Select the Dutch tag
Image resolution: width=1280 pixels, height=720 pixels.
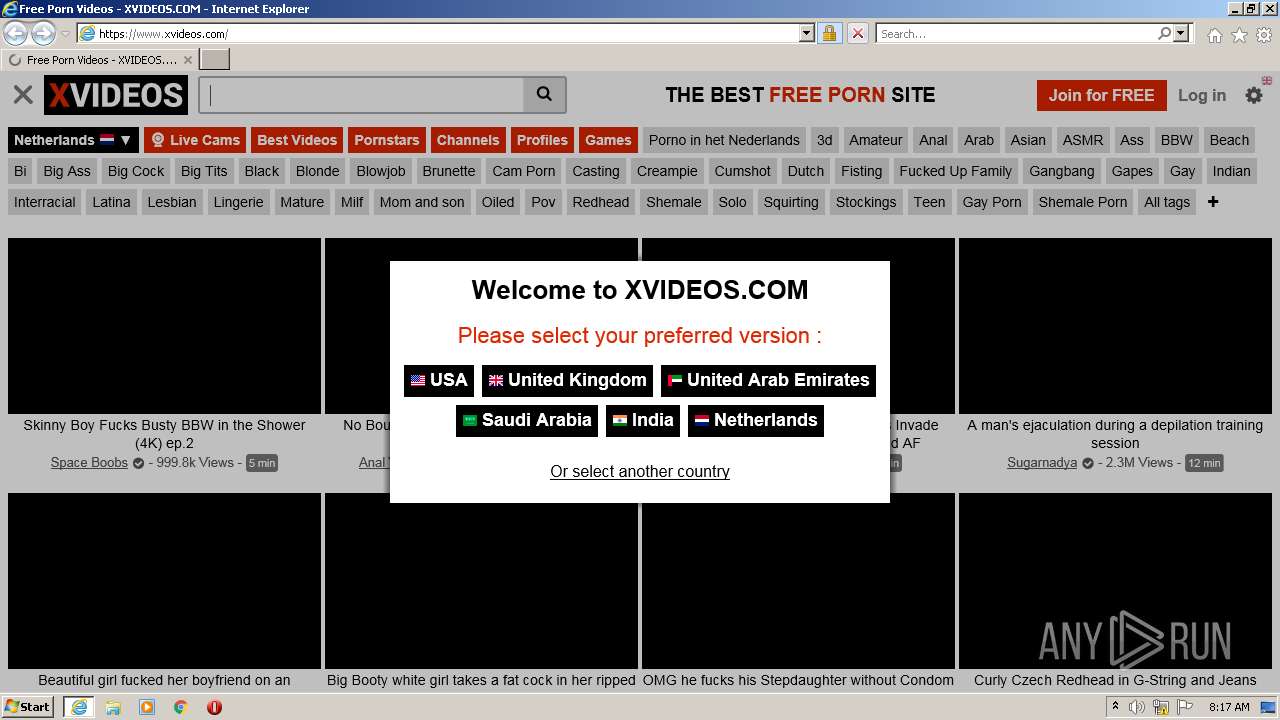(806, 171)
